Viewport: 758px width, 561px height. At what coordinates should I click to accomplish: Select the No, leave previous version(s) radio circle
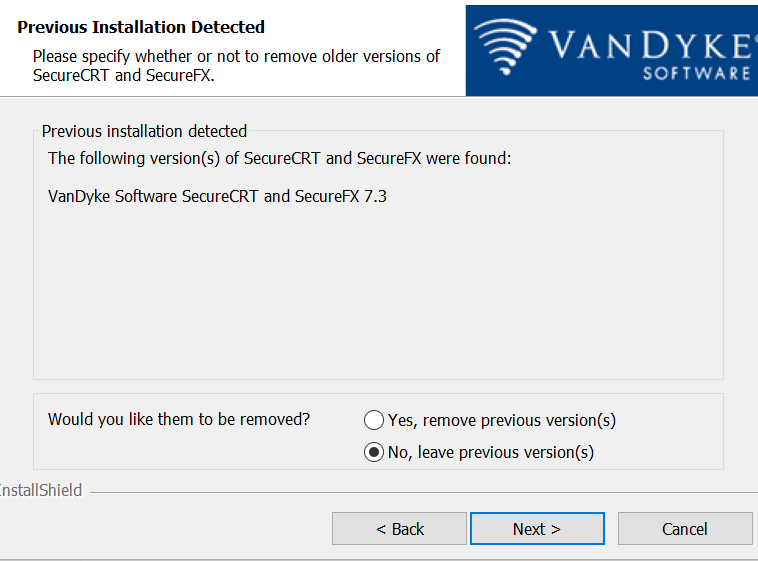tap(374, 452)
